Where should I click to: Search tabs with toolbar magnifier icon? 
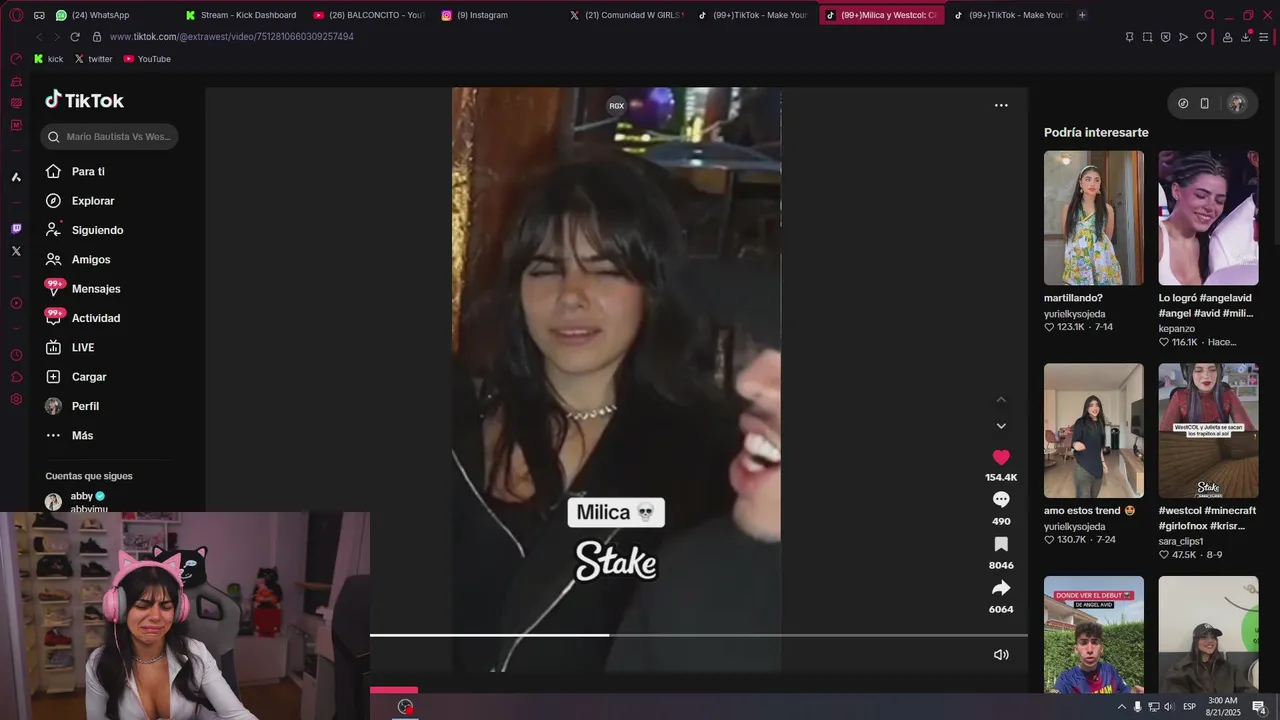(1209, 15)
